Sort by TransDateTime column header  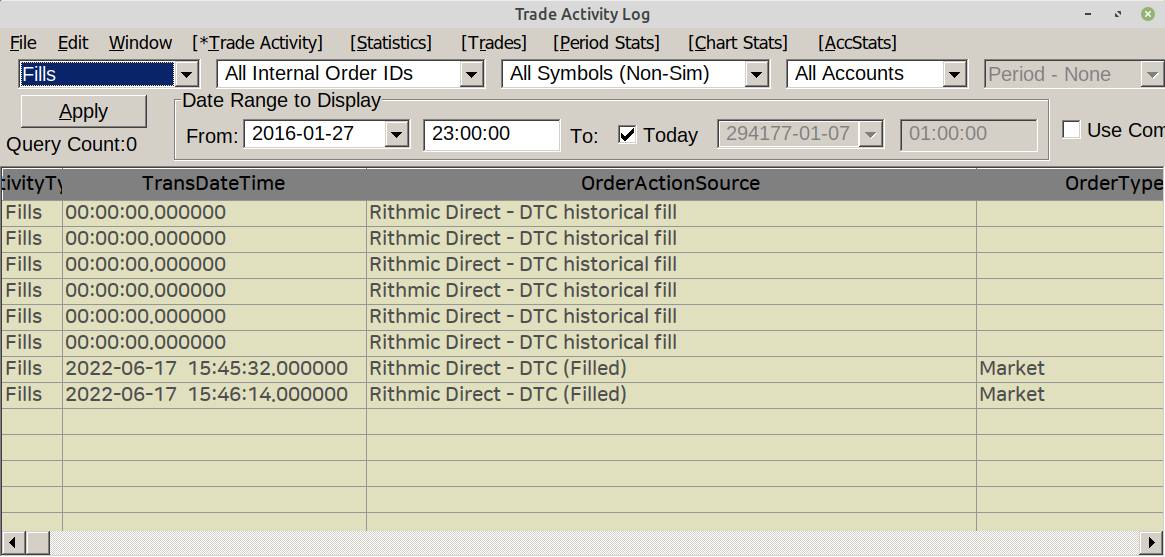(x=214, y=184)
